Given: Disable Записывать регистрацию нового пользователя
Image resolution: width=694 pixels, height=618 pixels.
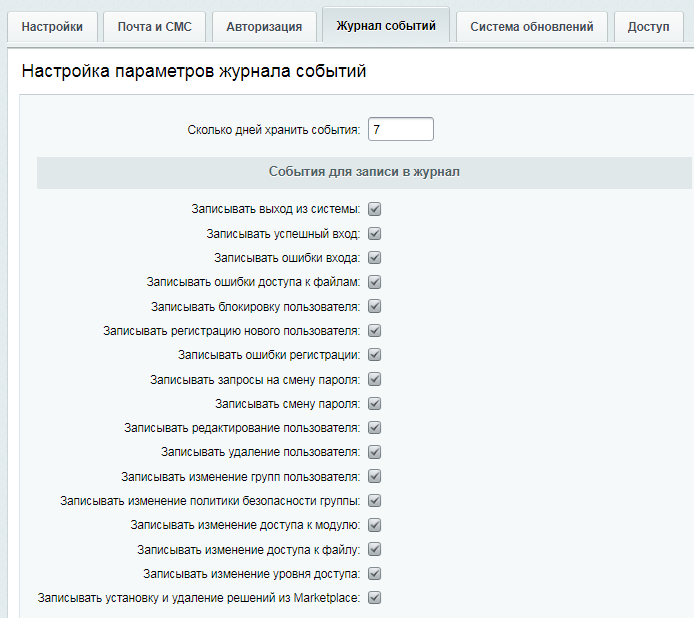Looking at the screenshot, I should tap(375, 330).
